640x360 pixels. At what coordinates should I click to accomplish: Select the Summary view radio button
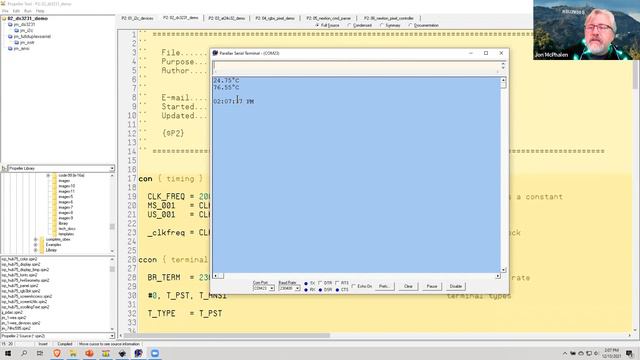click(x=381, y=25)
